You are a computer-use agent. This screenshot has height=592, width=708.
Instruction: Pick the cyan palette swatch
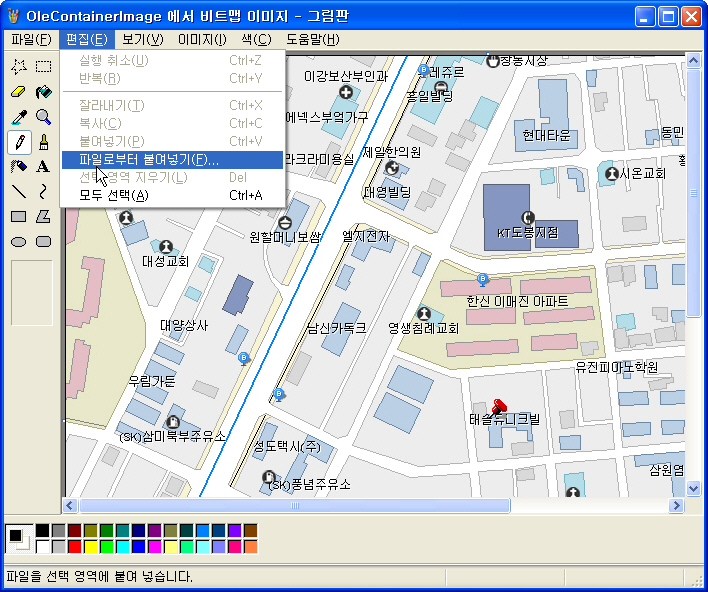pos(123,546)
